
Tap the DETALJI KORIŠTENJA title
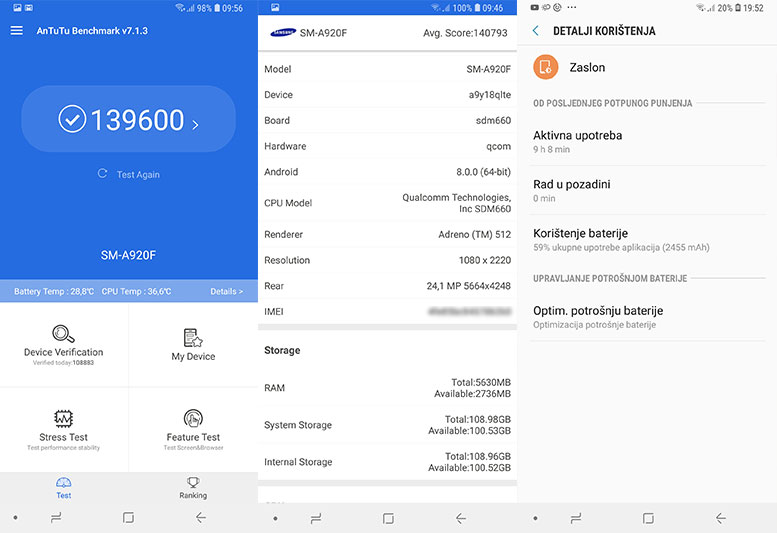pyautogui.click(x=604, y=31)
